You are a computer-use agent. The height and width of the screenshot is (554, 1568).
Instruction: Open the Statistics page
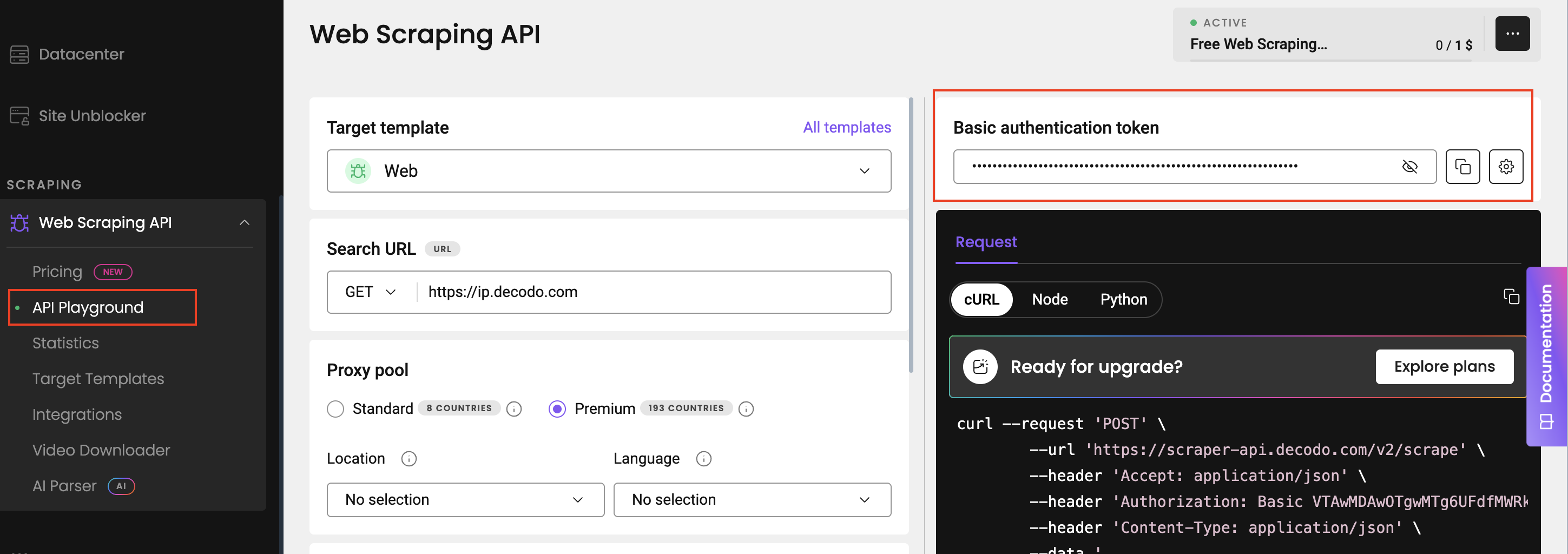pyautogui.click(x=66, y=344)
